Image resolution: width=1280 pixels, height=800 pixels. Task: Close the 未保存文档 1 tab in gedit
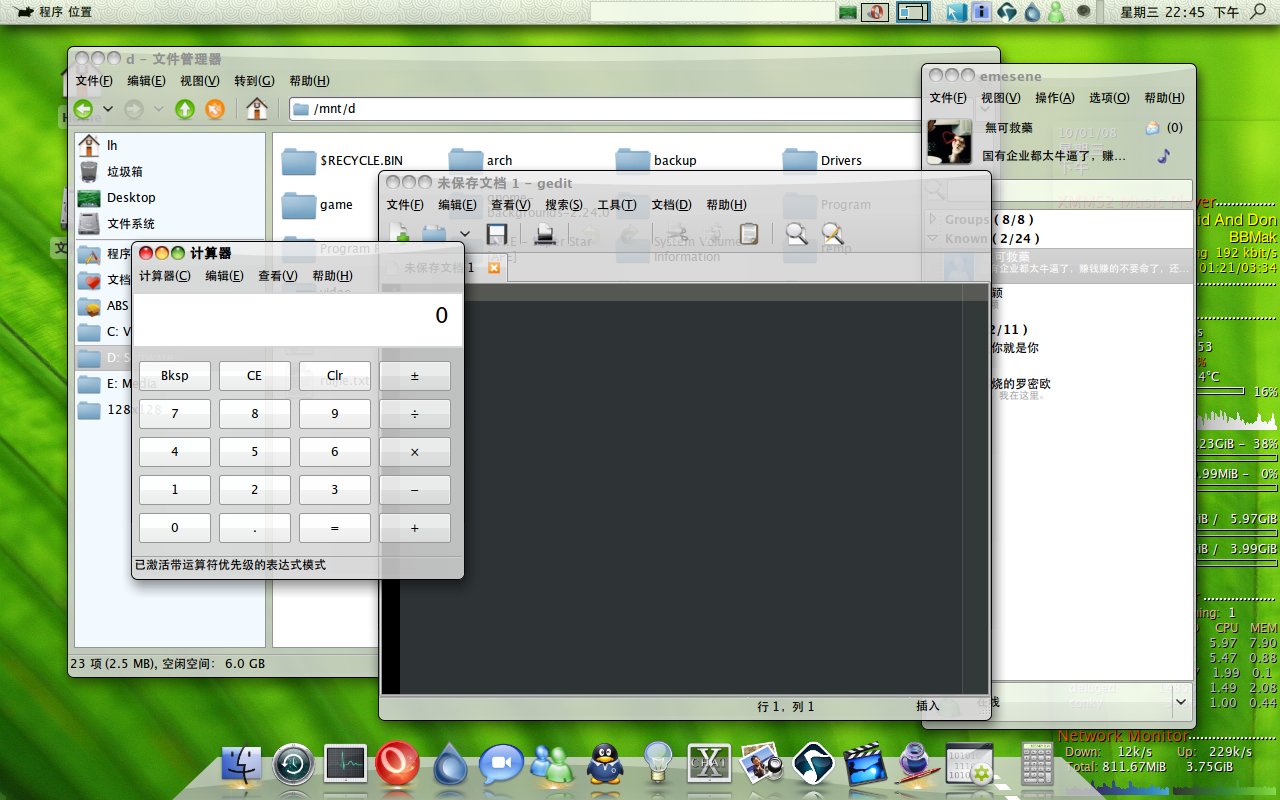point(494,268)
